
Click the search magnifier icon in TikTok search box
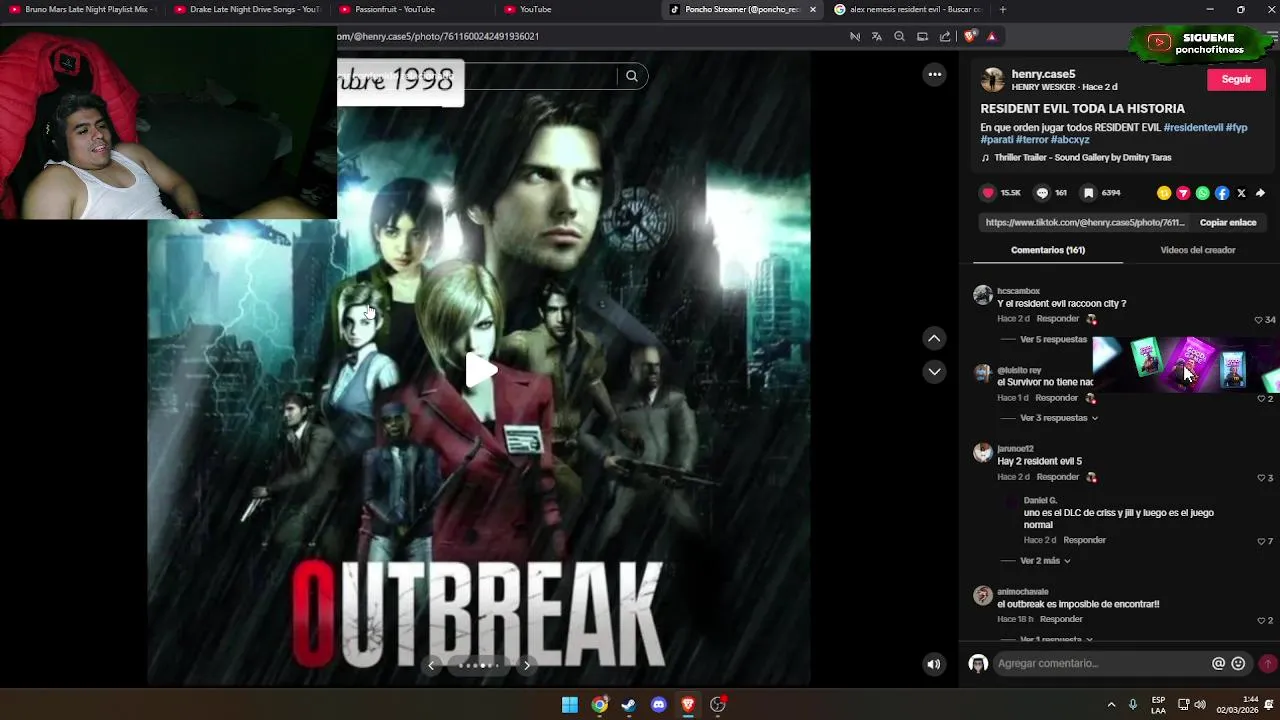[631, 76]
